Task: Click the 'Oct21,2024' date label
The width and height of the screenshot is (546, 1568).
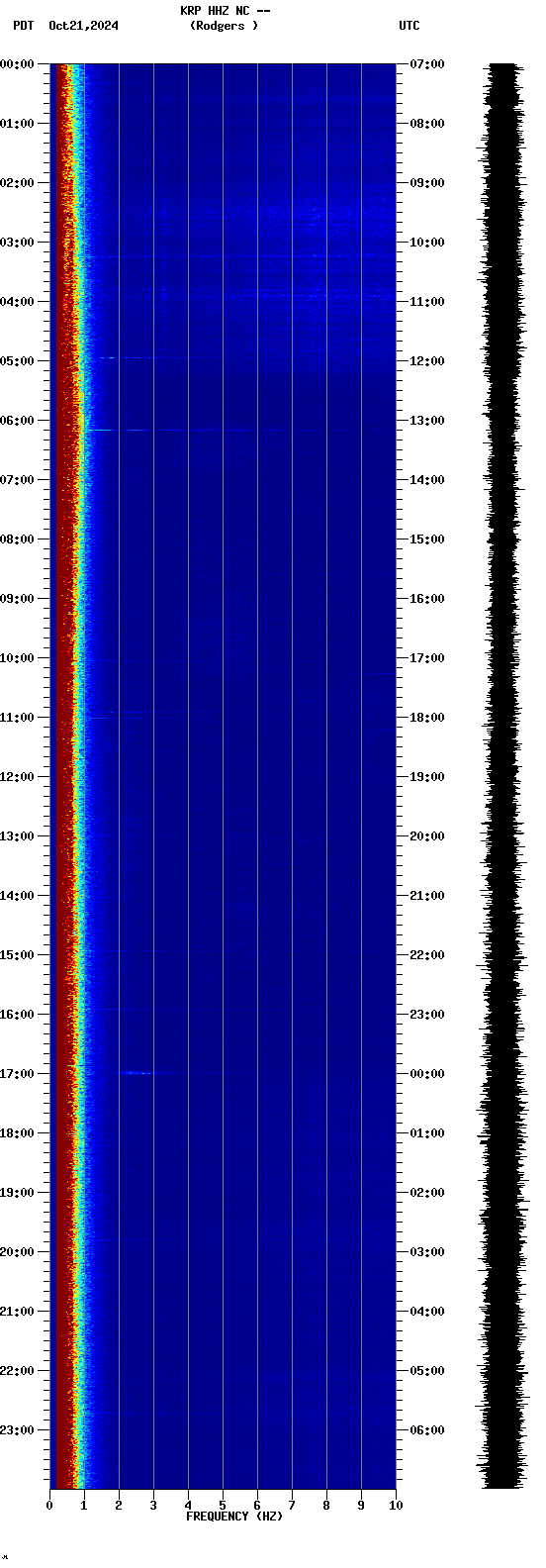Action: pyautogui.click(x=83, y=26)
